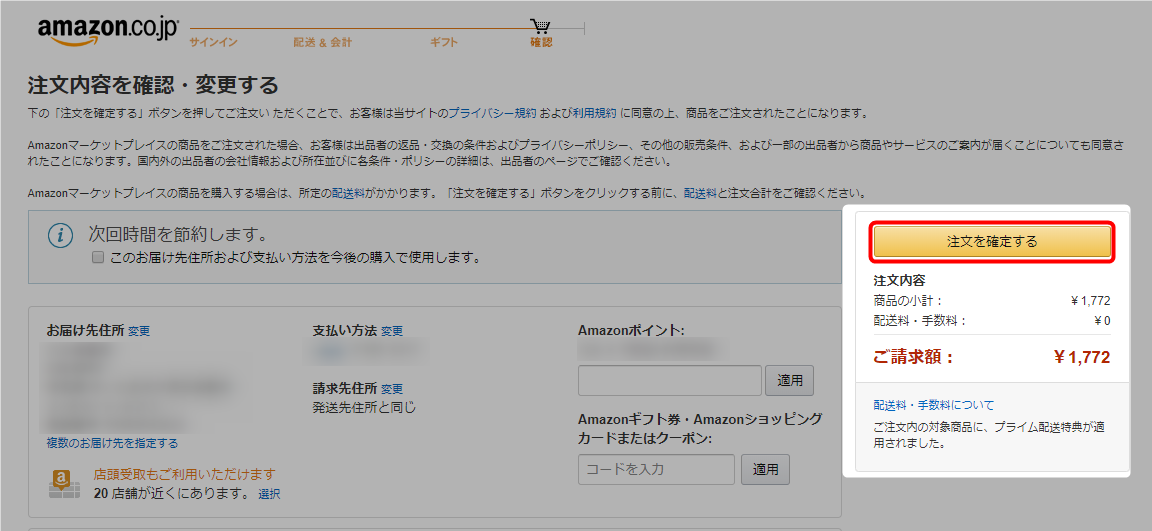Click the 配送料・手数料 ¥0 value
The height and width of the screenshot is (531, 1152).
(x=1102, y=320)
